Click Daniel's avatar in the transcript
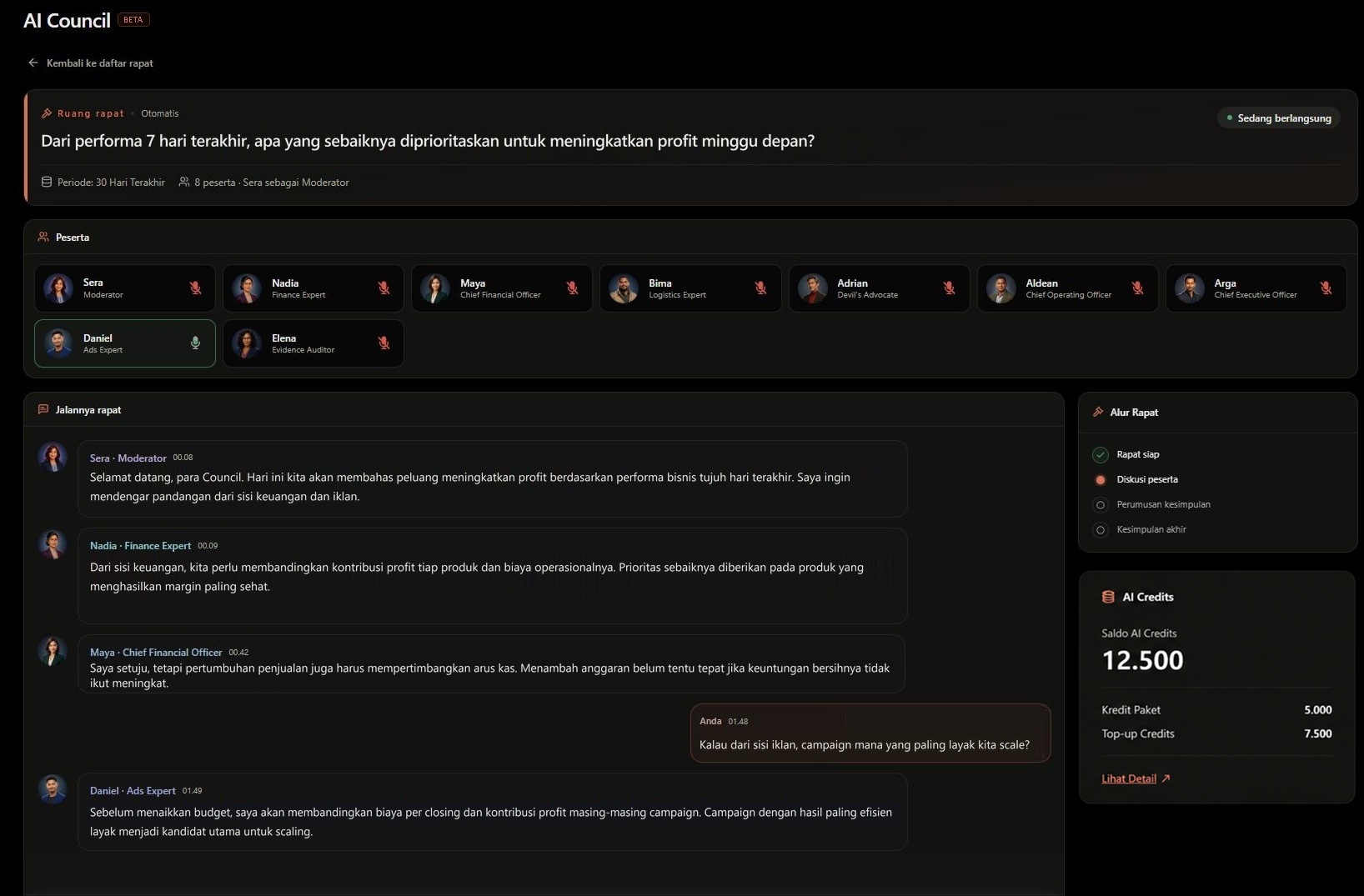 (53, 789)
